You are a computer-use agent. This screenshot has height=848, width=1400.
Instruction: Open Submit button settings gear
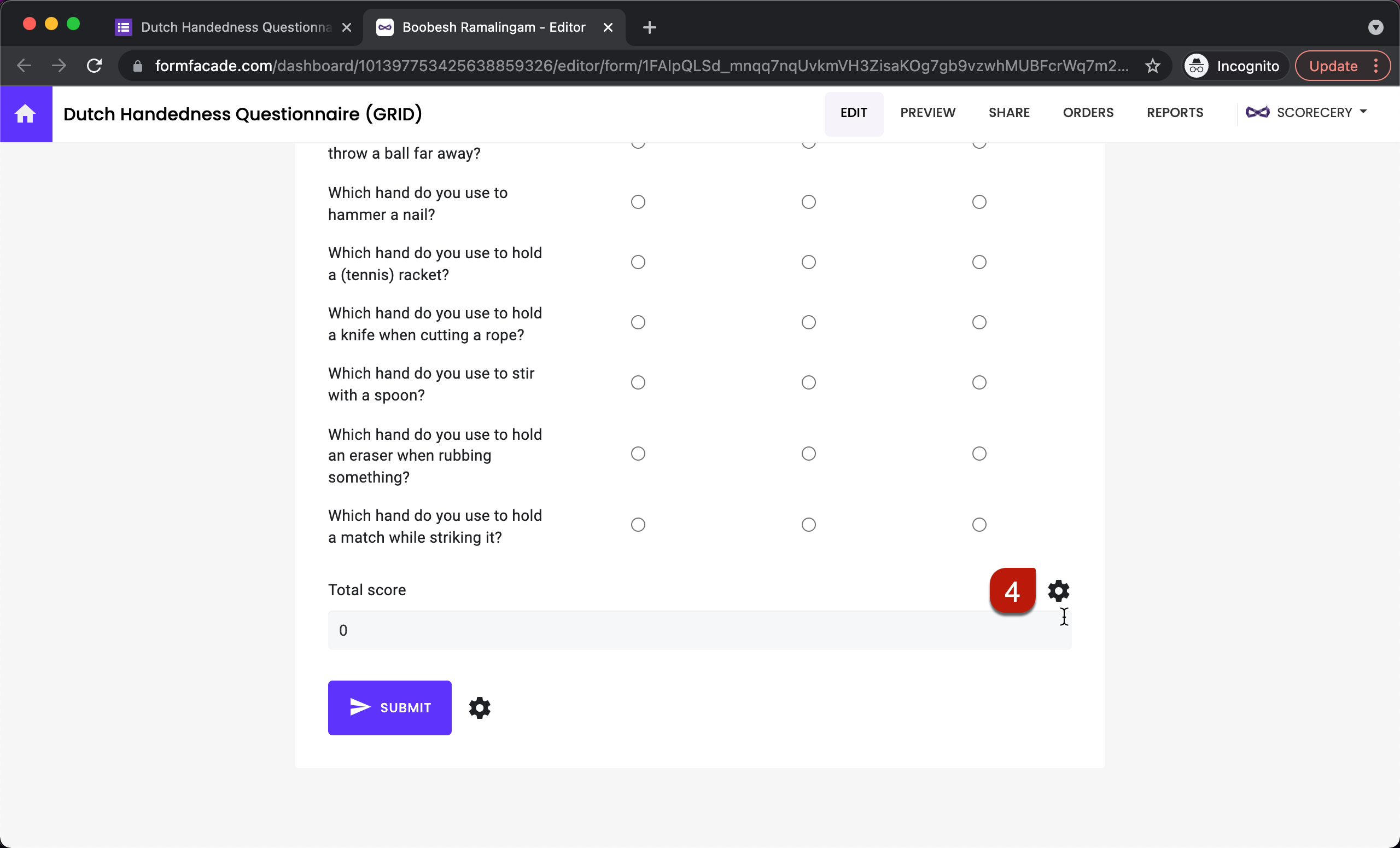coord(479,707)
